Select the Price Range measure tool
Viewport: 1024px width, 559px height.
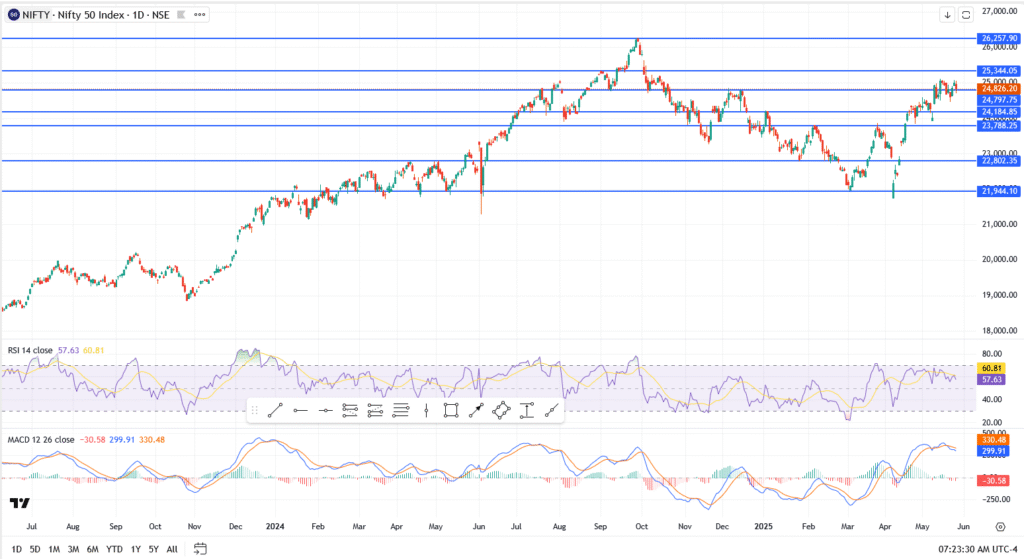[526, 410]
